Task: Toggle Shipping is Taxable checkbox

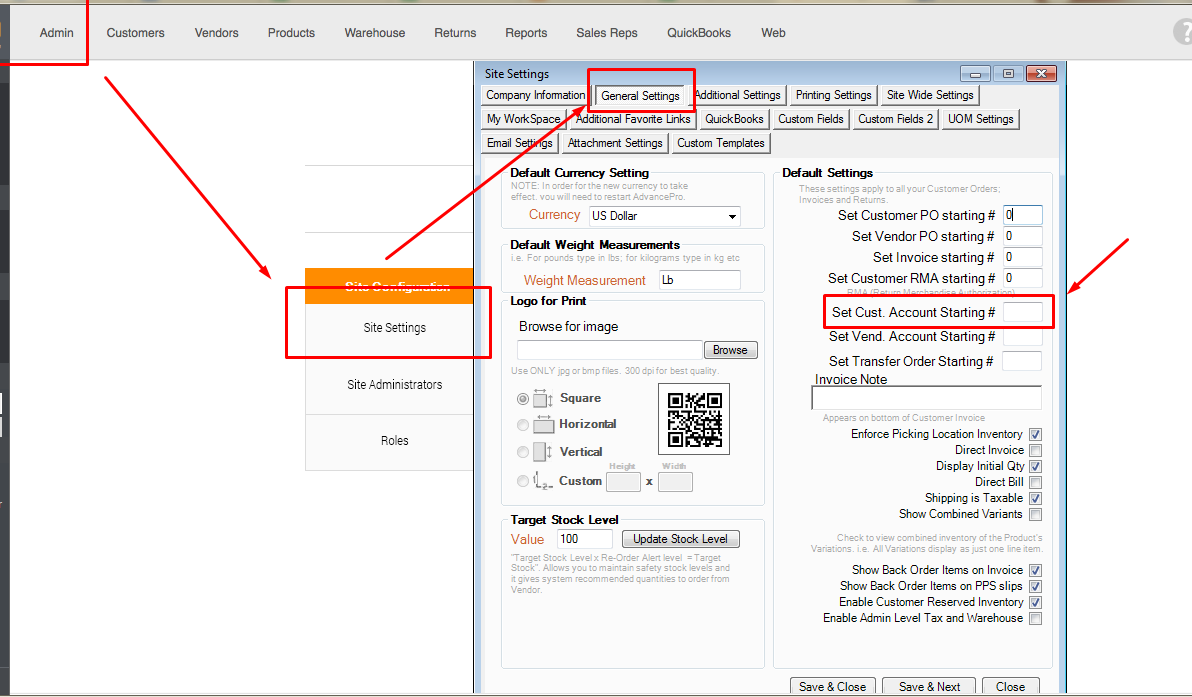Action: click(1035, 498)
